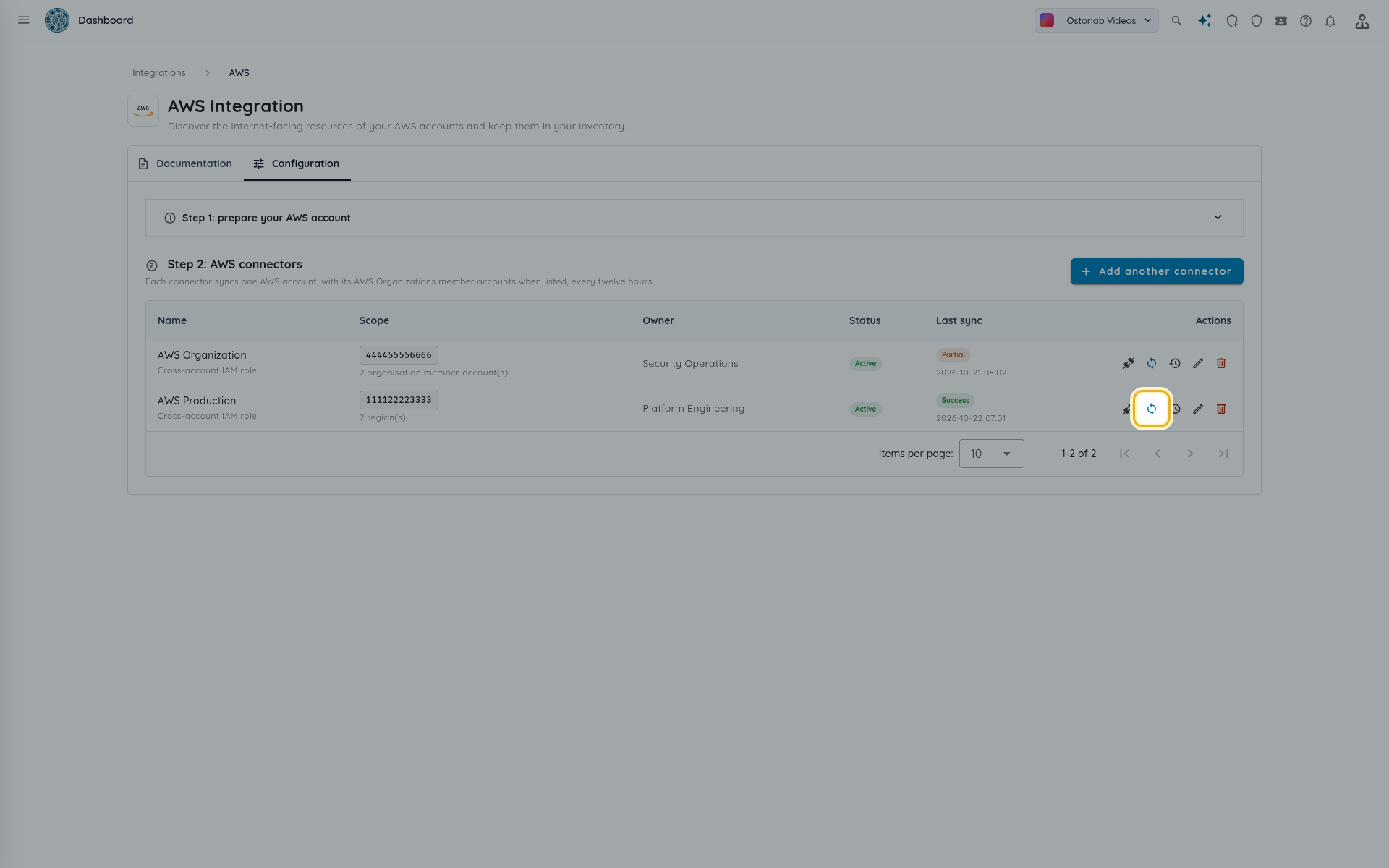1389x868 pixels.
Task: View sync history for AWS Organization
Action: coord(1175,363)
